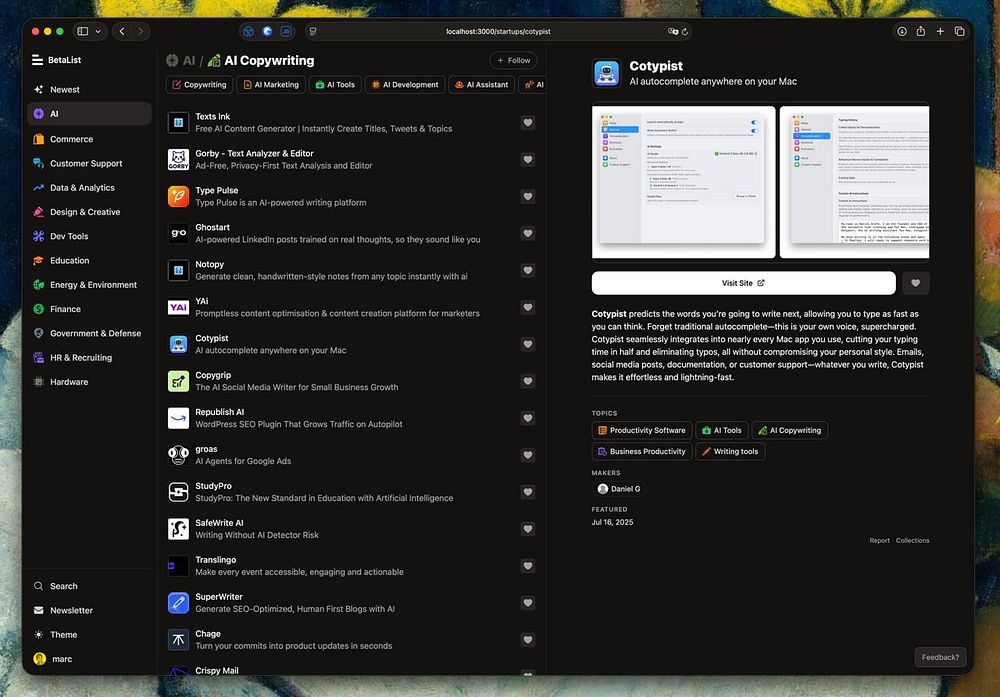Open the first Cotypist screenshot thumbnail
This screenshot has height=697, width=1000.
683,183
